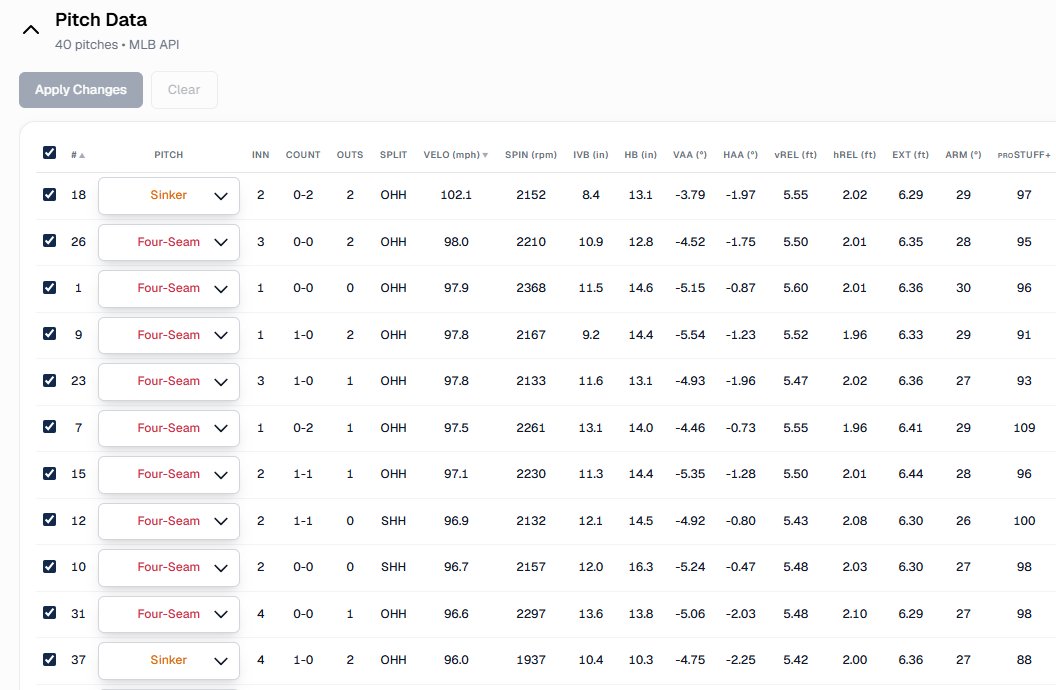Click spin value 2368
Viewport: 1056px width, 690px height.
pyautogui.click(x=531, y=287)
